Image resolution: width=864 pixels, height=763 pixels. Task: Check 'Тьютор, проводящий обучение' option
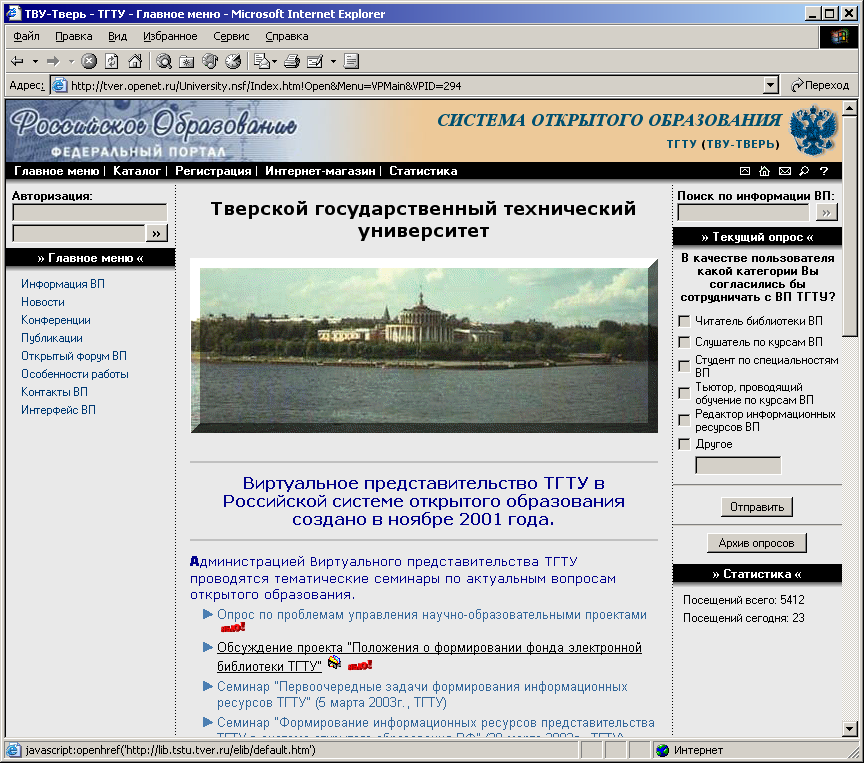pos(684,393)
